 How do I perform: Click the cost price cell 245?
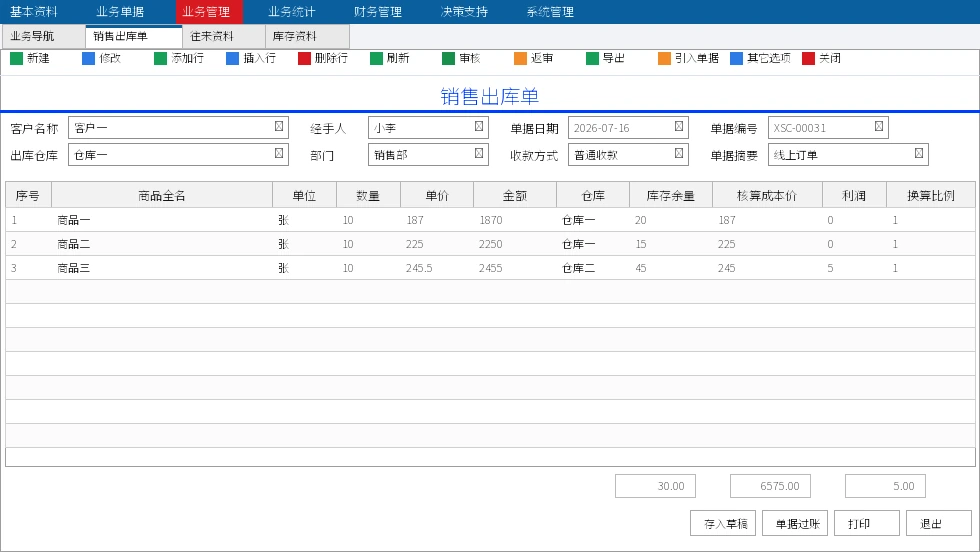767,268
